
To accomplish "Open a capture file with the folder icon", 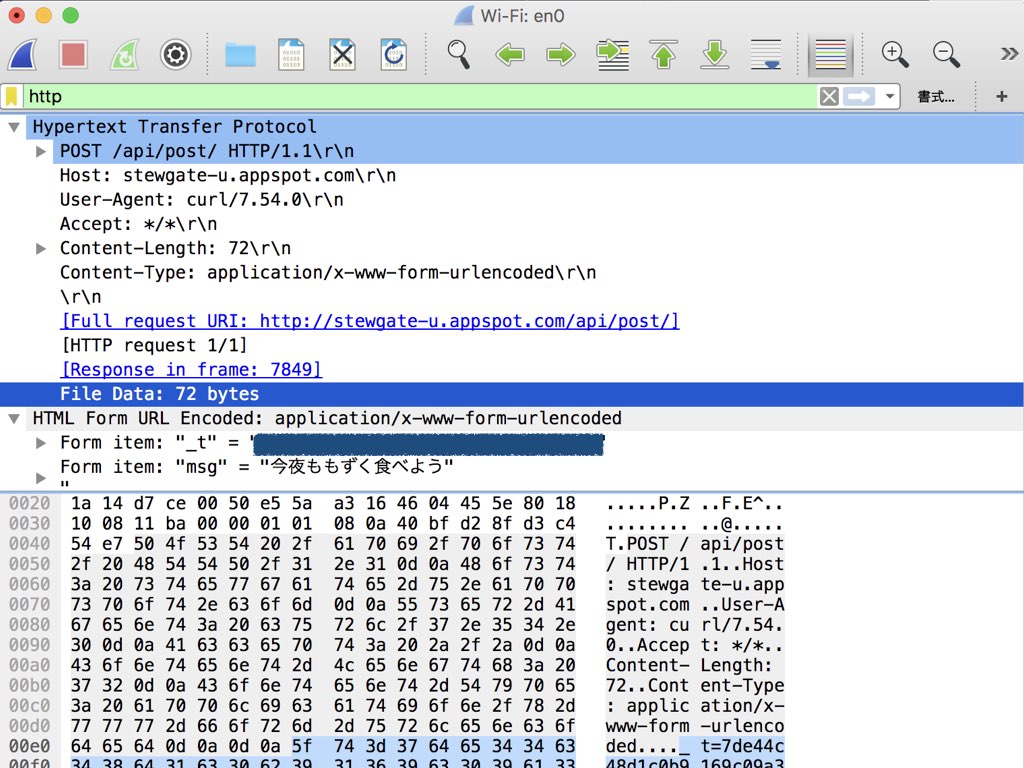I will (x=240, y=55).
